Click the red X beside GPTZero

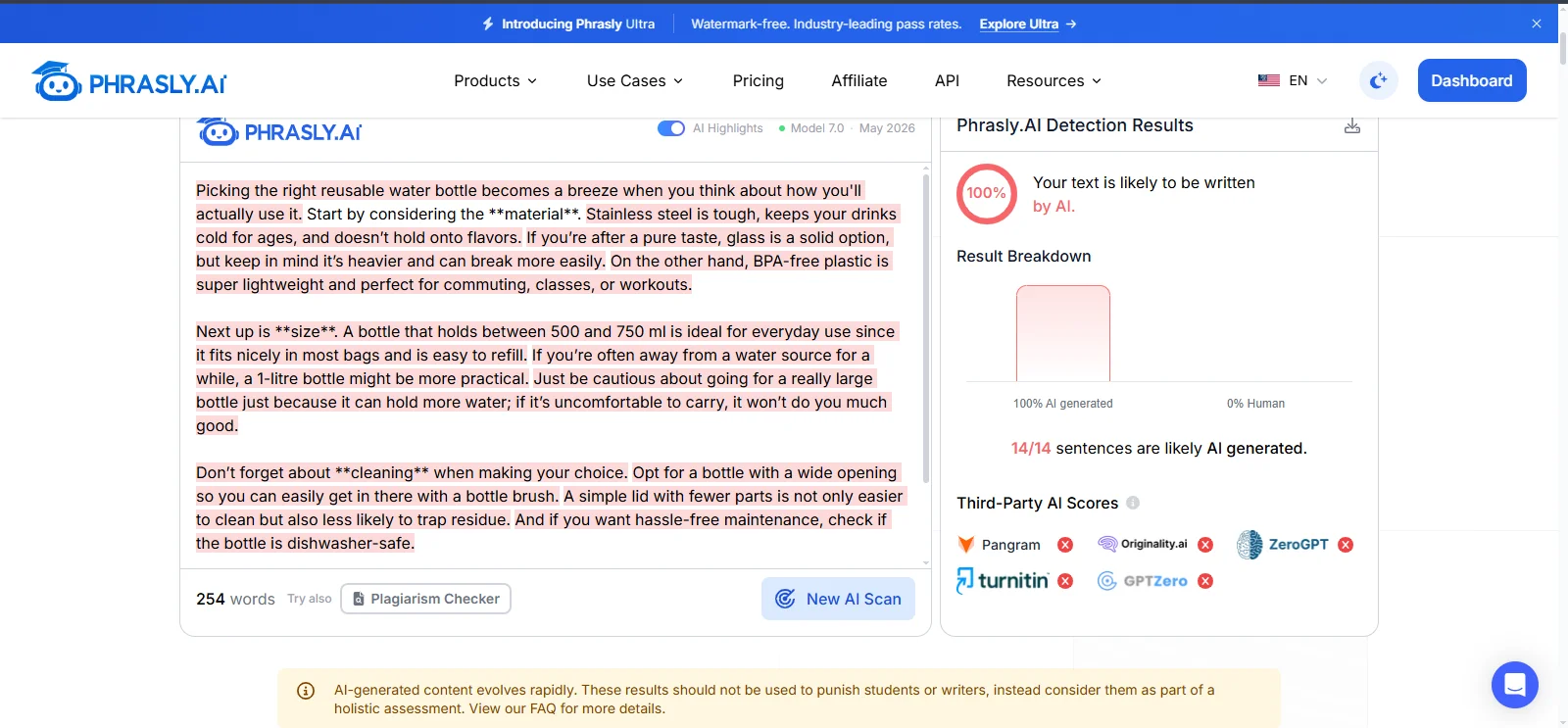tap(1205, 581)
